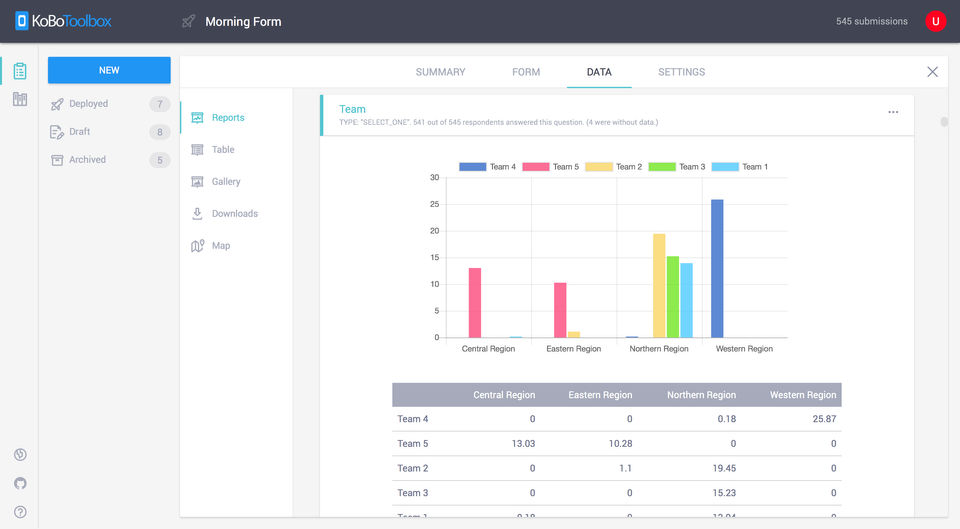Click the Map pin icon
The width and height of the screenshot is (960, 529).
click(197, 246)
